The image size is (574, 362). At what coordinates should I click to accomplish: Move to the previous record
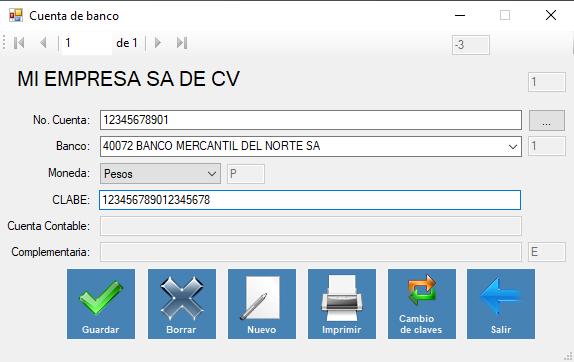tap(43, 43)
